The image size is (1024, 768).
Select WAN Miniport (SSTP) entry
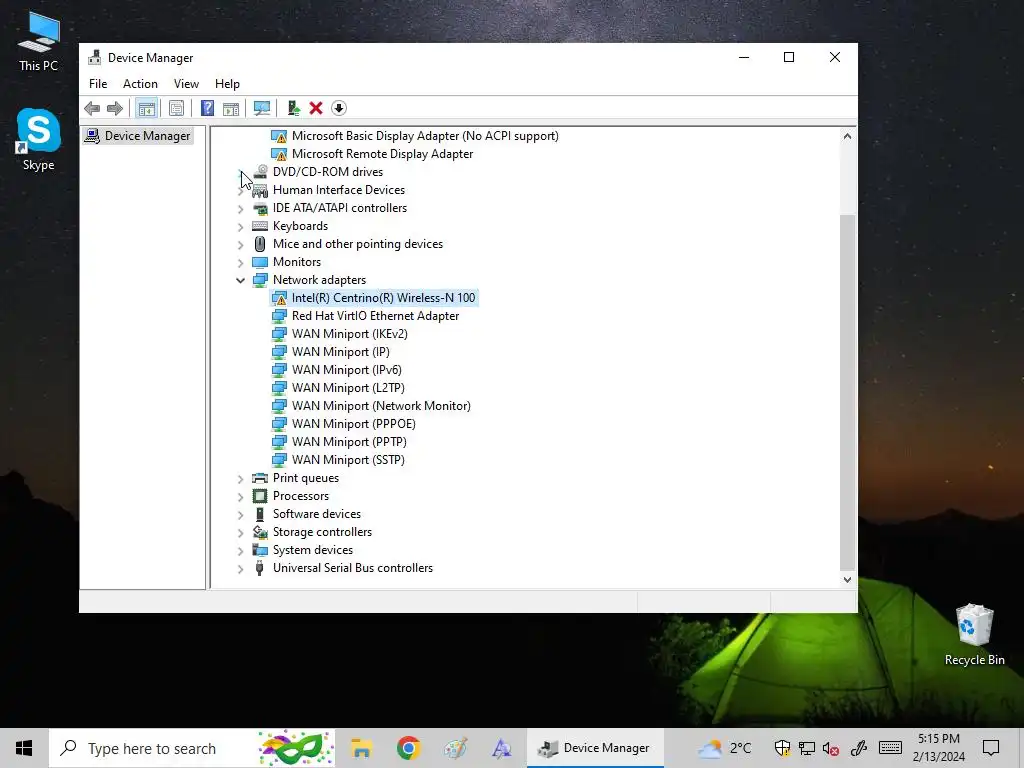[x=348, y=460]
